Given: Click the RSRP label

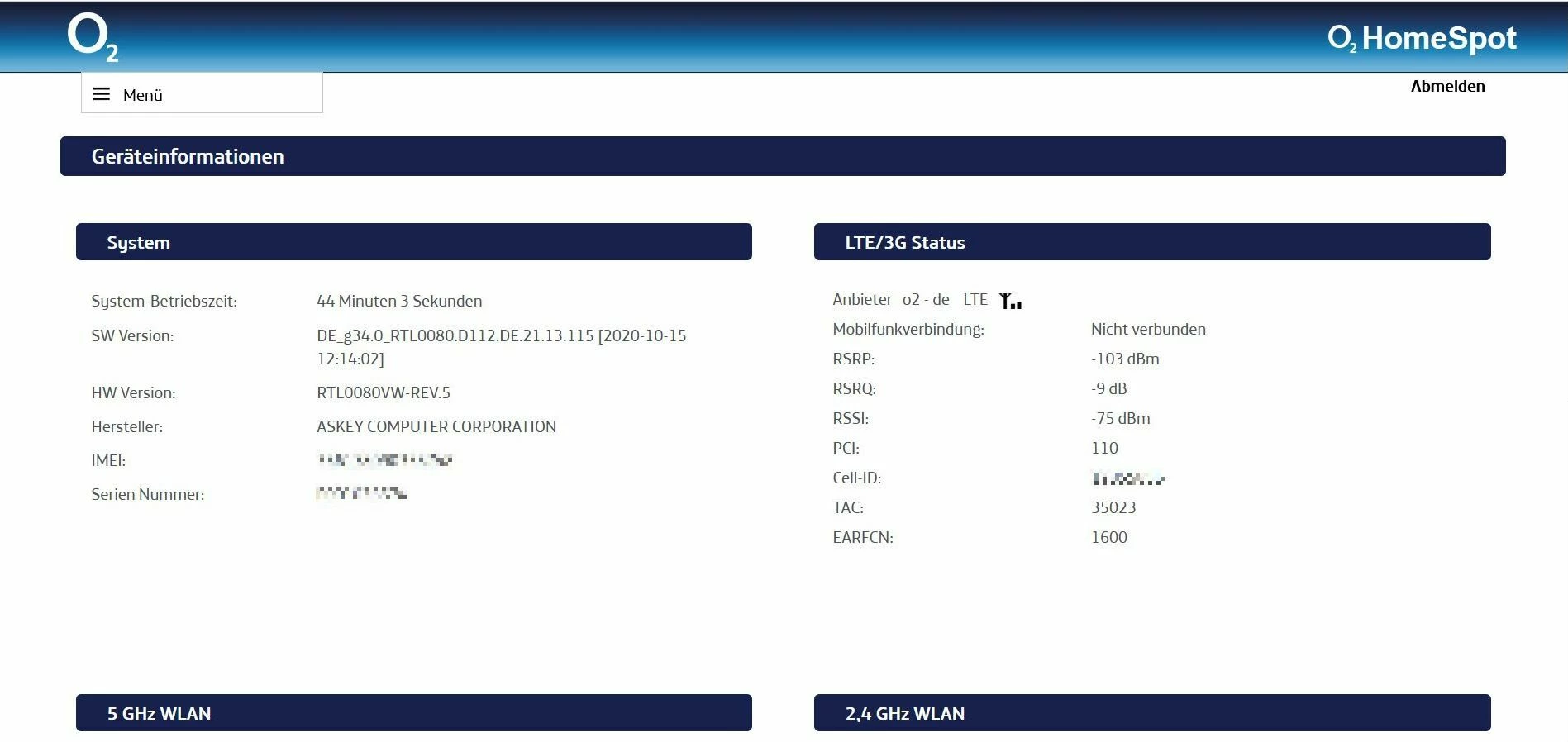Looking at the screenshot, I should (x=854, y=359).
